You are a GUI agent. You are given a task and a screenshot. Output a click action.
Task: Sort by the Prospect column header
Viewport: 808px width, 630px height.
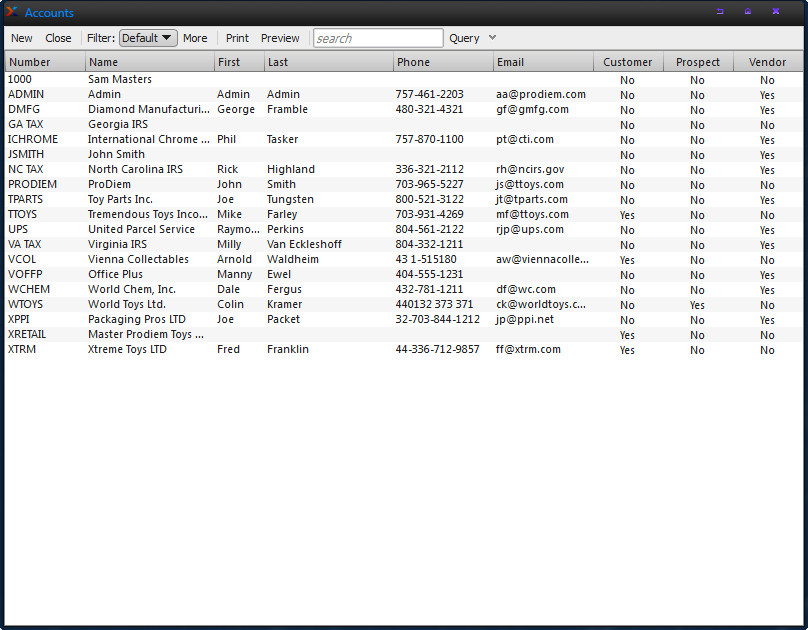[698, 62]
